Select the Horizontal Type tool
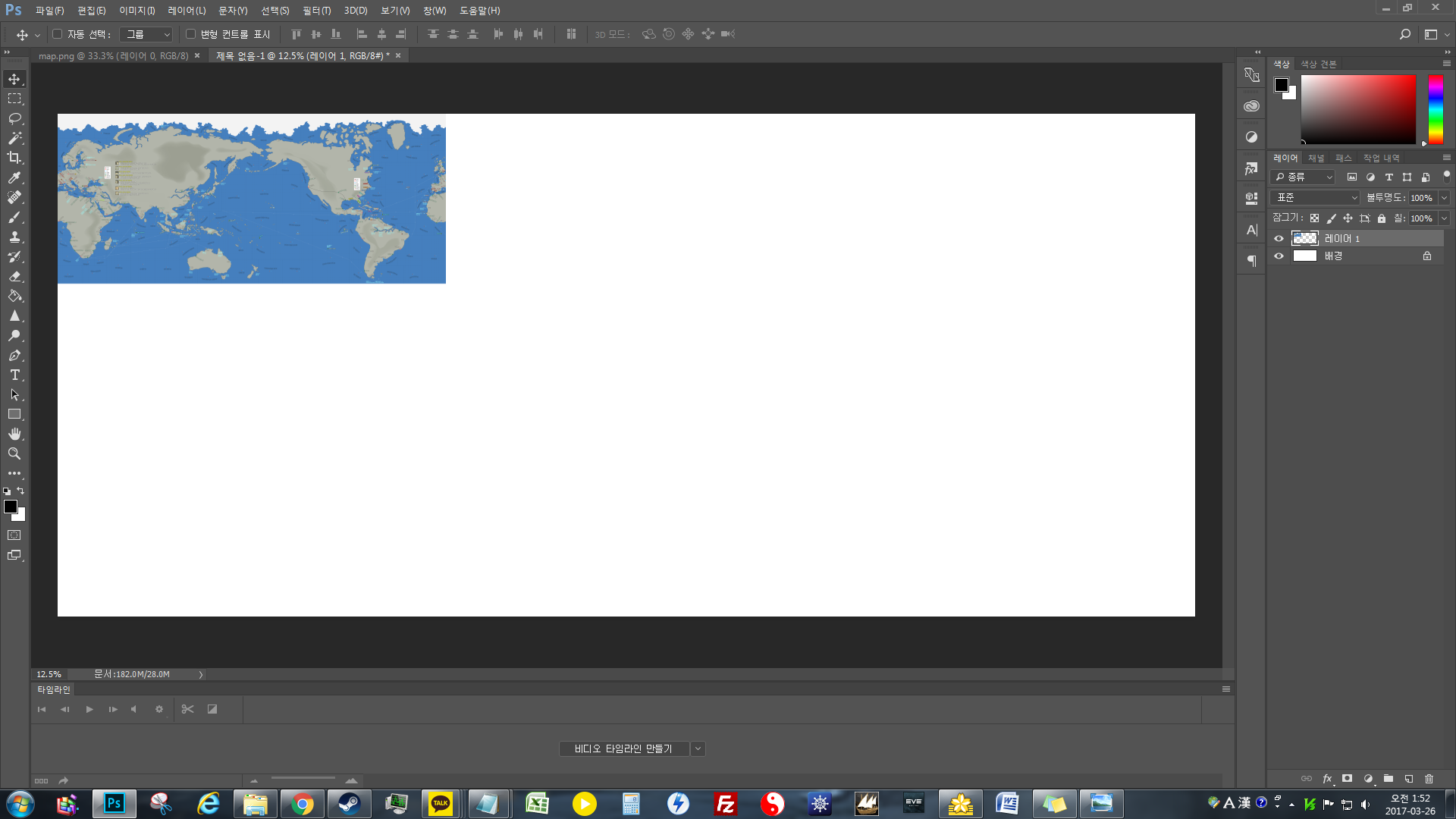Screen dimensions: 1456x819 (x=14, y=375)
